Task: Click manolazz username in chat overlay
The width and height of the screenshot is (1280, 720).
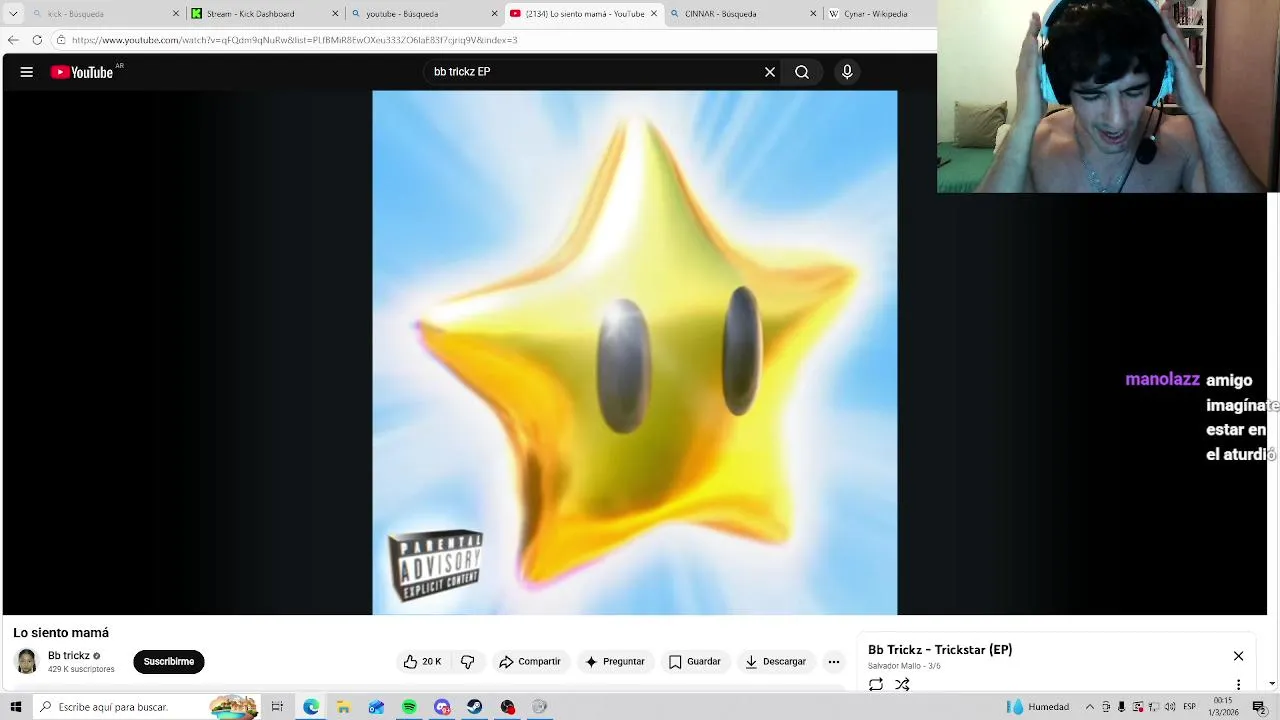Action: pyautogui.click(x=1162, y=380)
